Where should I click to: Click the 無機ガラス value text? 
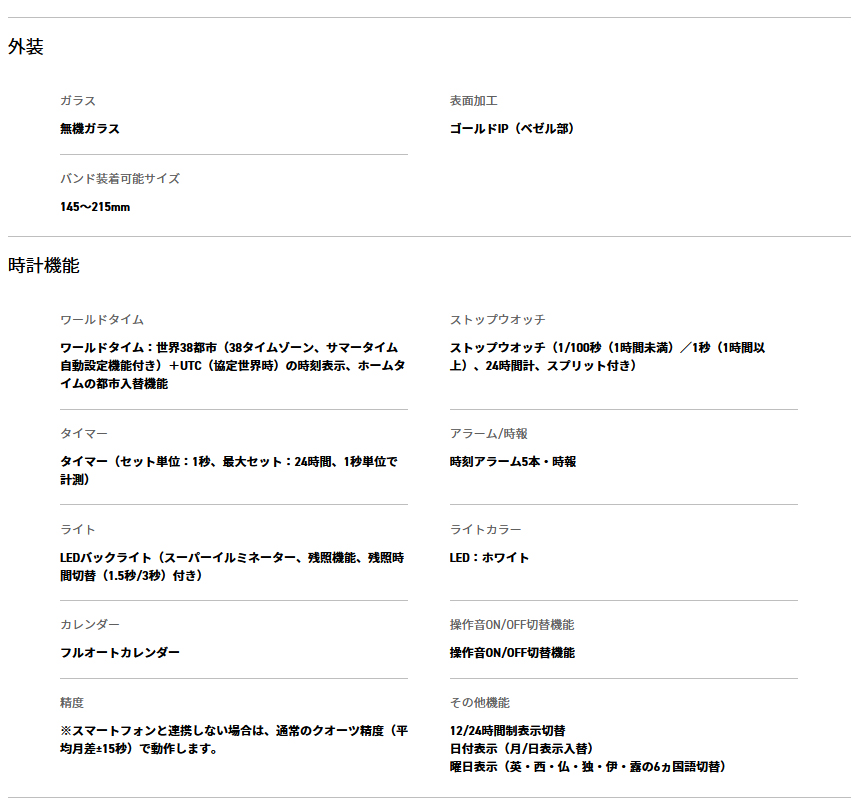pos(90,129)
